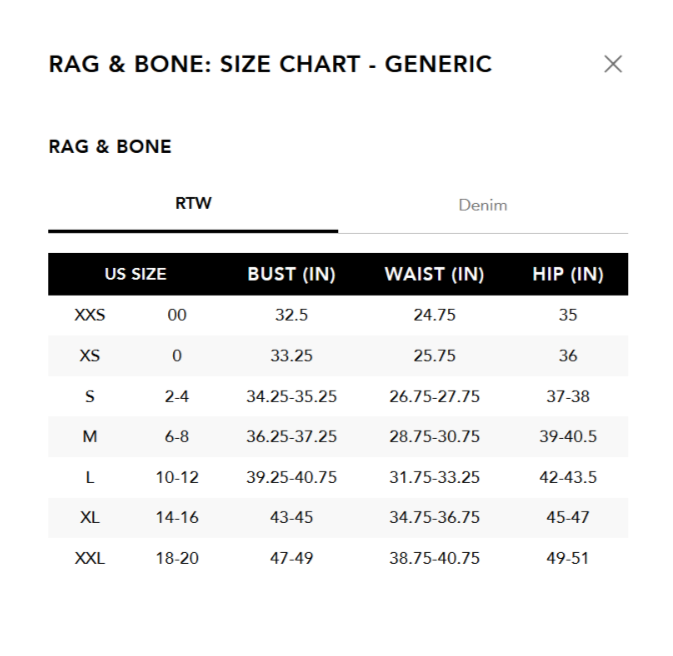Click waist measurement 28.75-30.75

coord(434,437)
